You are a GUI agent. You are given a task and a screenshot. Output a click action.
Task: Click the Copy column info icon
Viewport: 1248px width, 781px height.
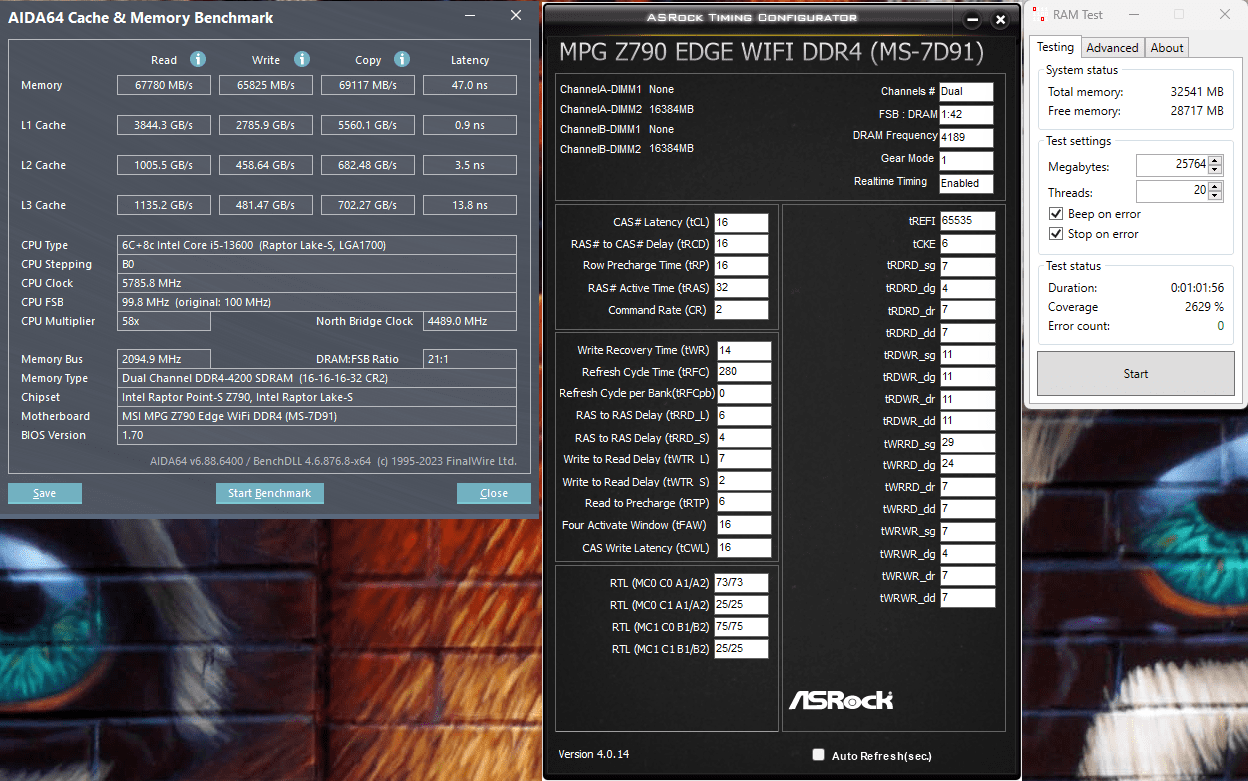pos(402,60)
